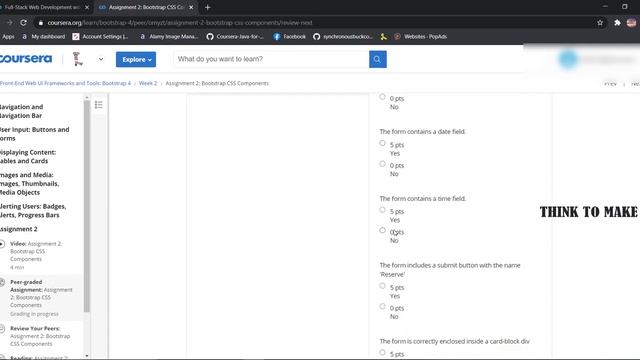Open Review Your Peers sidebar item

pyautogui.click(x=40, y=336)
